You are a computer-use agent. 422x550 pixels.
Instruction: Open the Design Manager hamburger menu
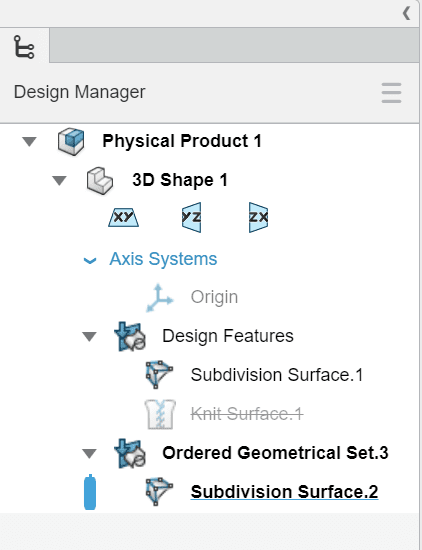point(391,93)
